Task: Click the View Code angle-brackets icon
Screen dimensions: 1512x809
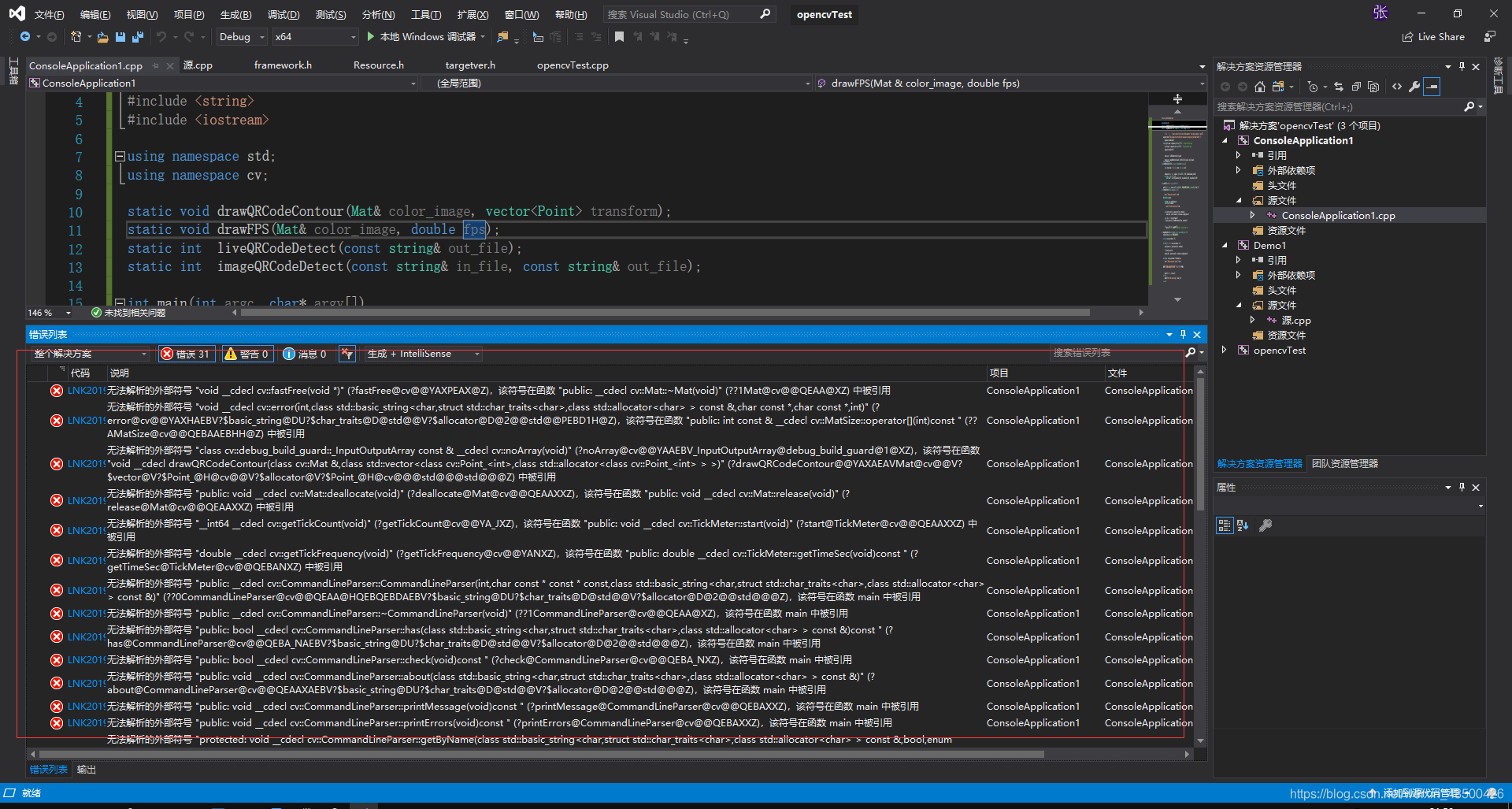Action: tap(1397, 87)
